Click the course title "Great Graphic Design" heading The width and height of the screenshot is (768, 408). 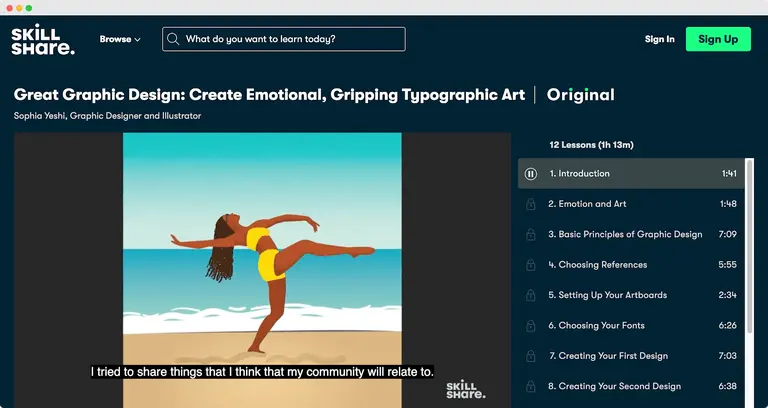[269, 95]
